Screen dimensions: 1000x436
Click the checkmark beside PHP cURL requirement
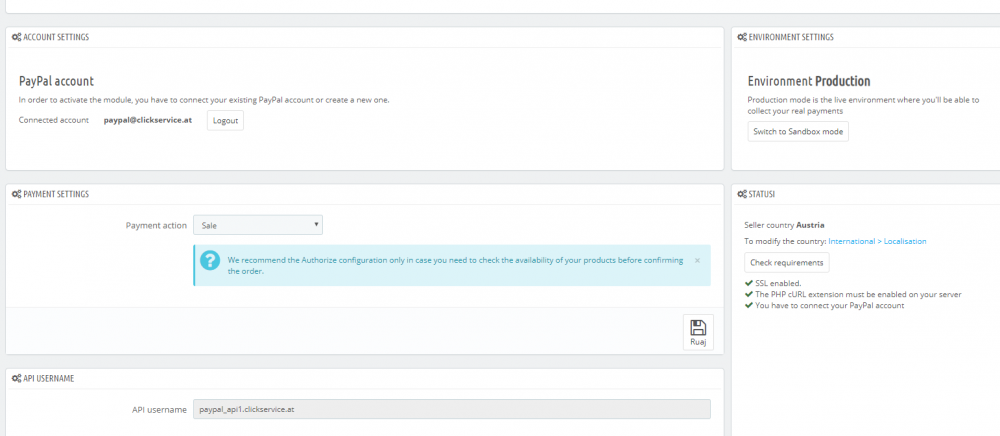749,294
